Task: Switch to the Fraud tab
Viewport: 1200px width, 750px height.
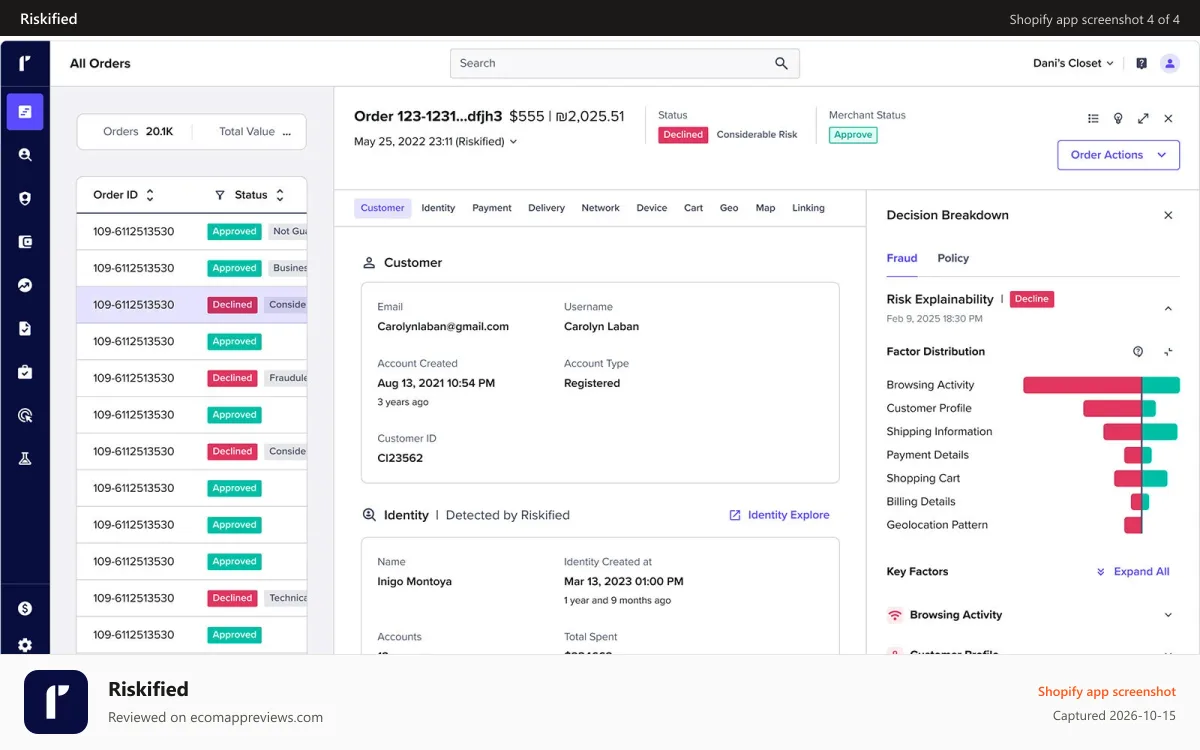Action: 902,258
